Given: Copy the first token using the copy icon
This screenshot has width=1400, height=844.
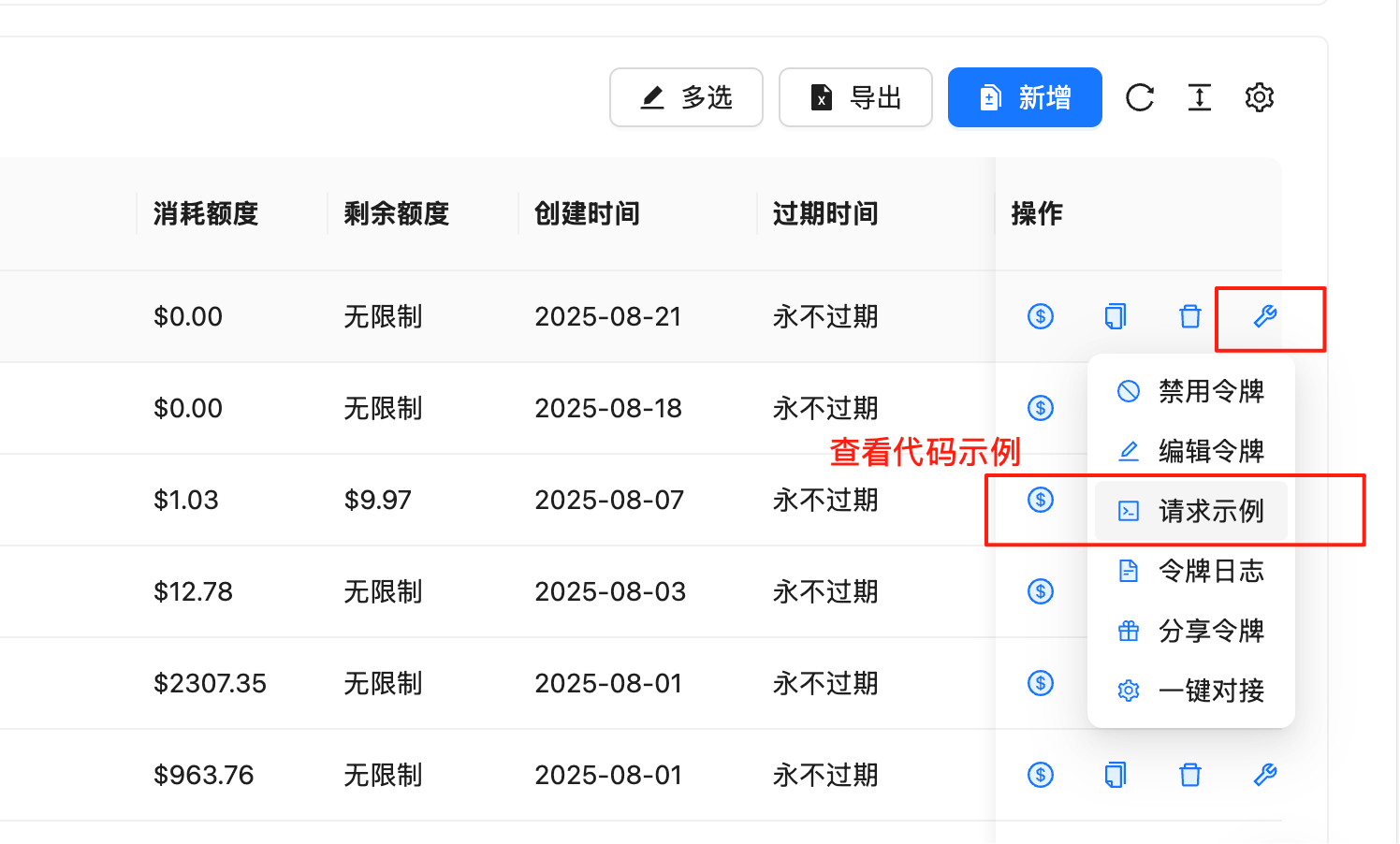Looking at the screenshot, I should 1114,316.
